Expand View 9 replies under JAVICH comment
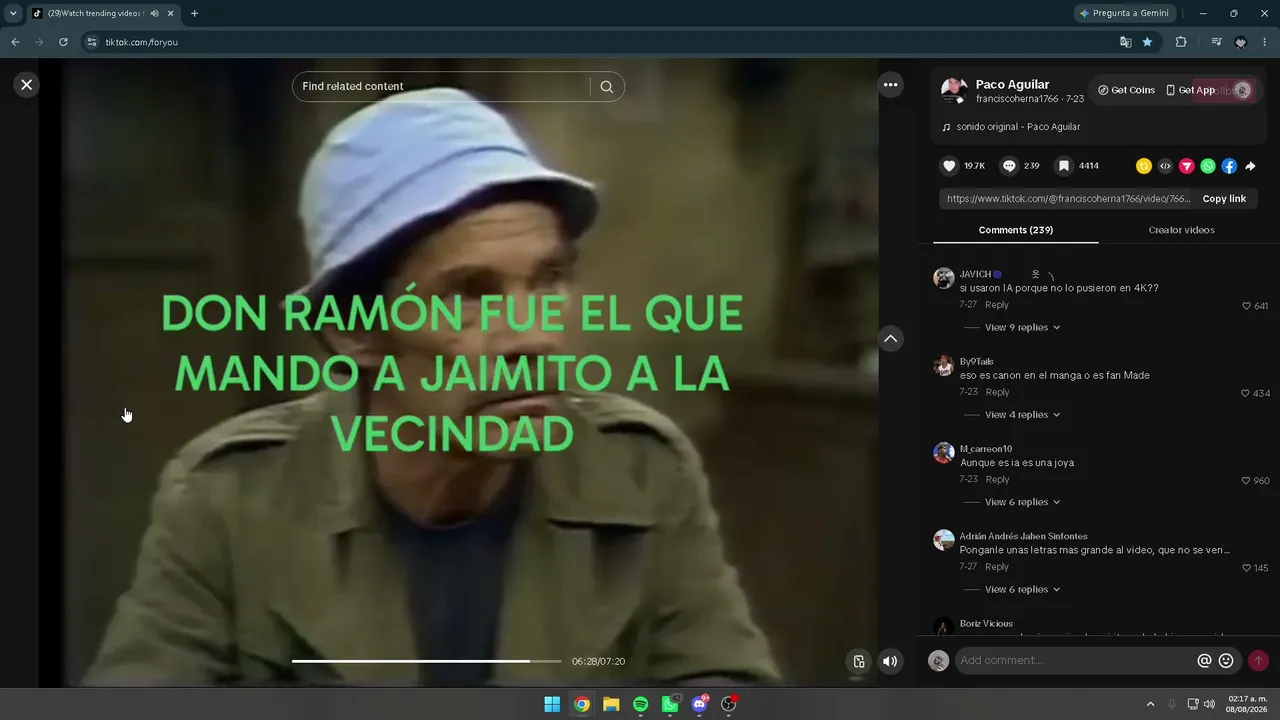Image resolution: width=1280 pixels, height=720 pixels. click(x=1022, y=328)
